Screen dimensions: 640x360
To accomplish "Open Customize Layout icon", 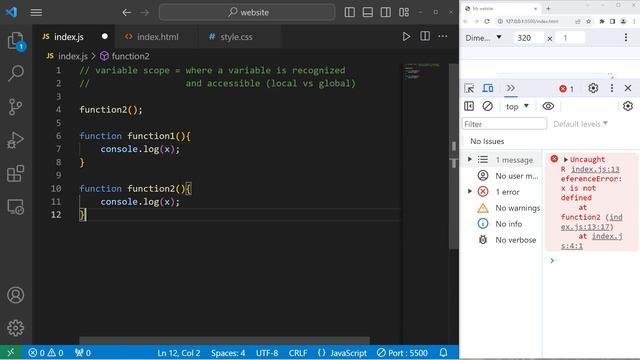I will coord(404,12).
